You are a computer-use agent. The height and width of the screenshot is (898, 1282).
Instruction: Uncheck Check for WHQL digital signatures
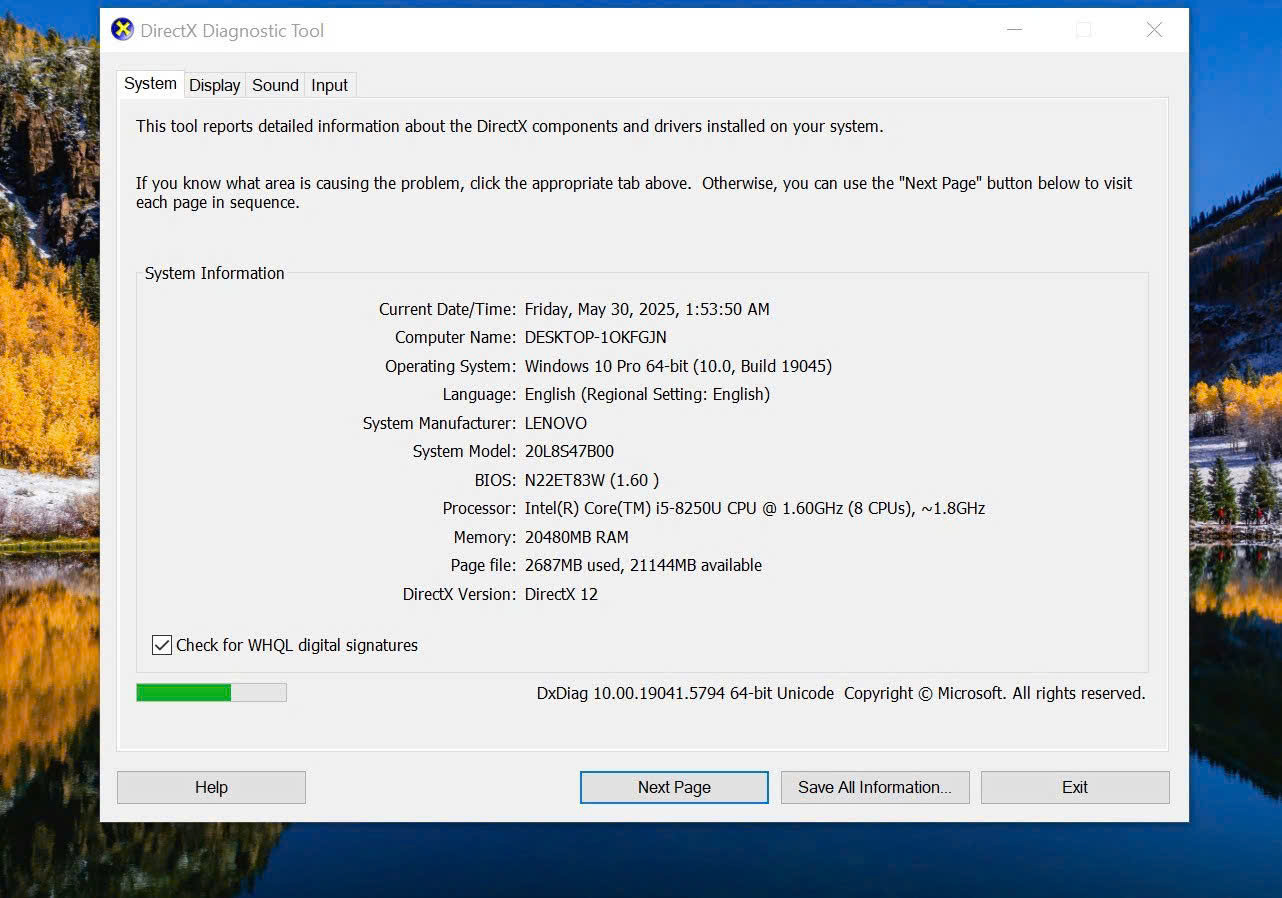162,645
